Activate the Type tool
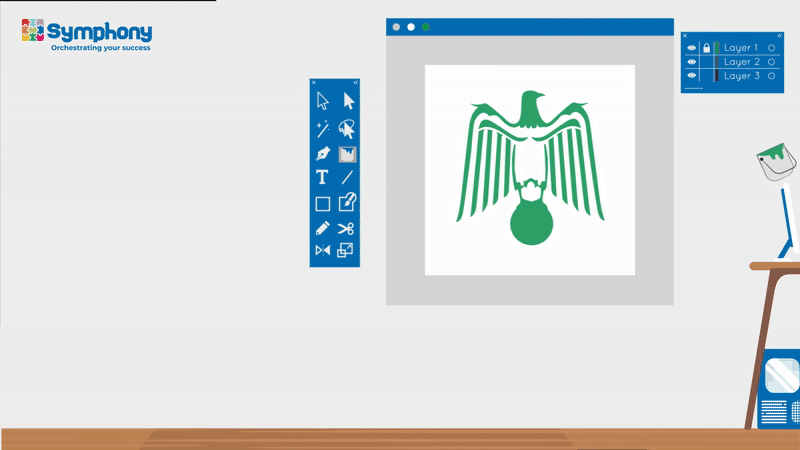 click(x=322, y=178)
